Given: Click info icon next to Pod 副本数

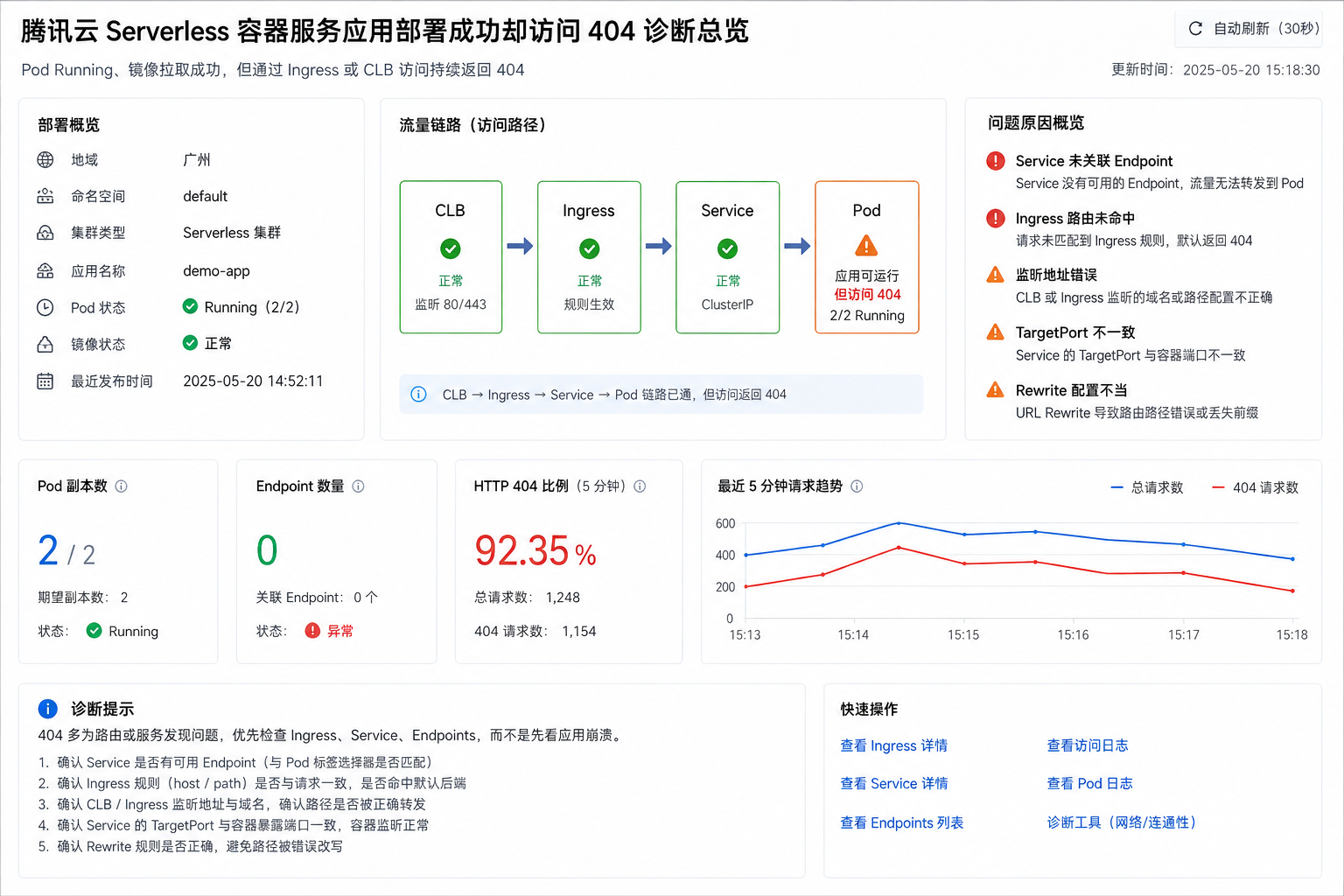Looking at the screenshot, I should click(122, 486).
